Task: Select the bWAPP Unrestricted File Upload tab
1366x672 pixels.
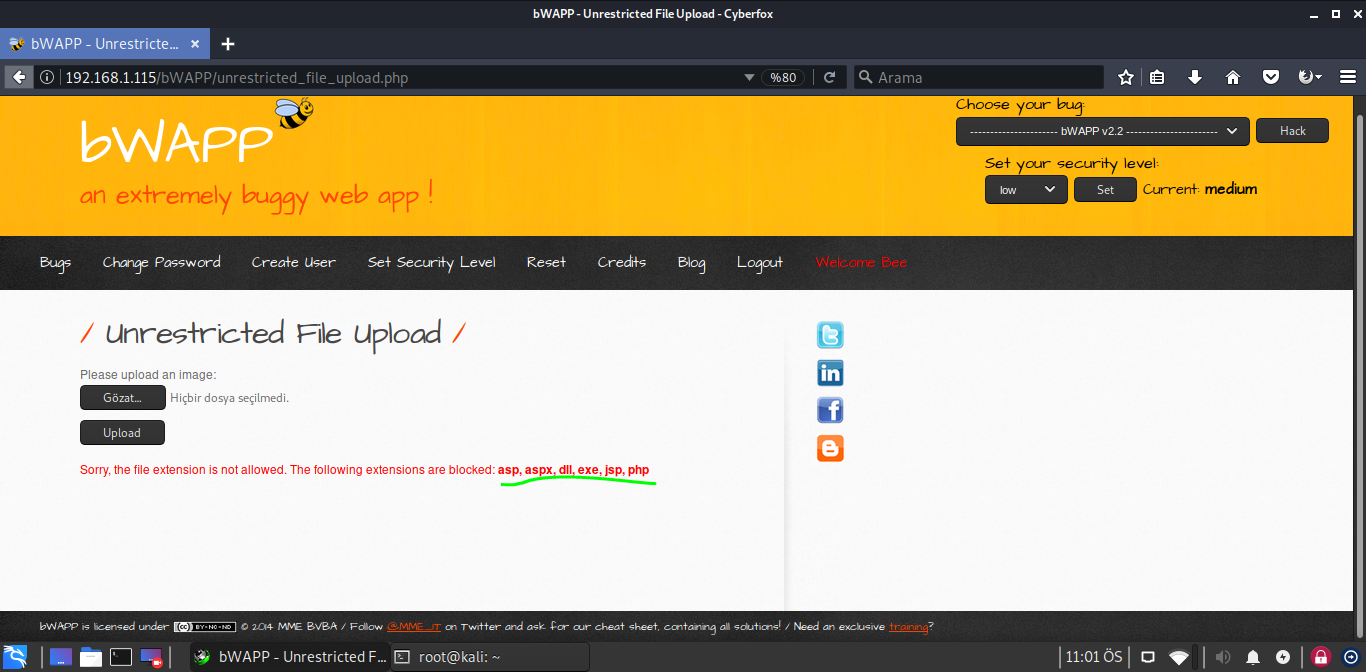Action: 105,44
